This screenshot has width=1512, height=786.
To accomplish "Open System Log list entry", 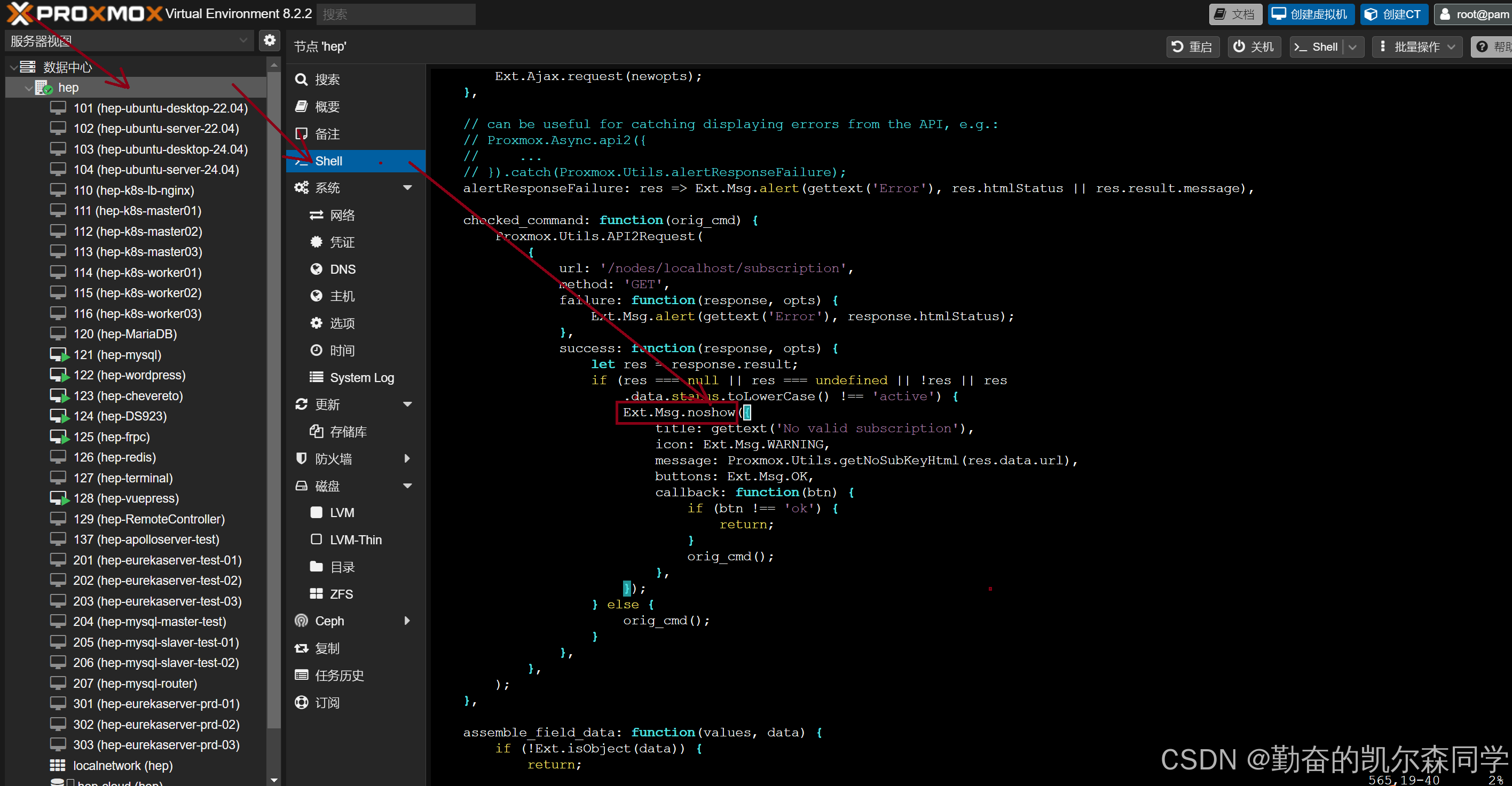I will tap(361, 377).
